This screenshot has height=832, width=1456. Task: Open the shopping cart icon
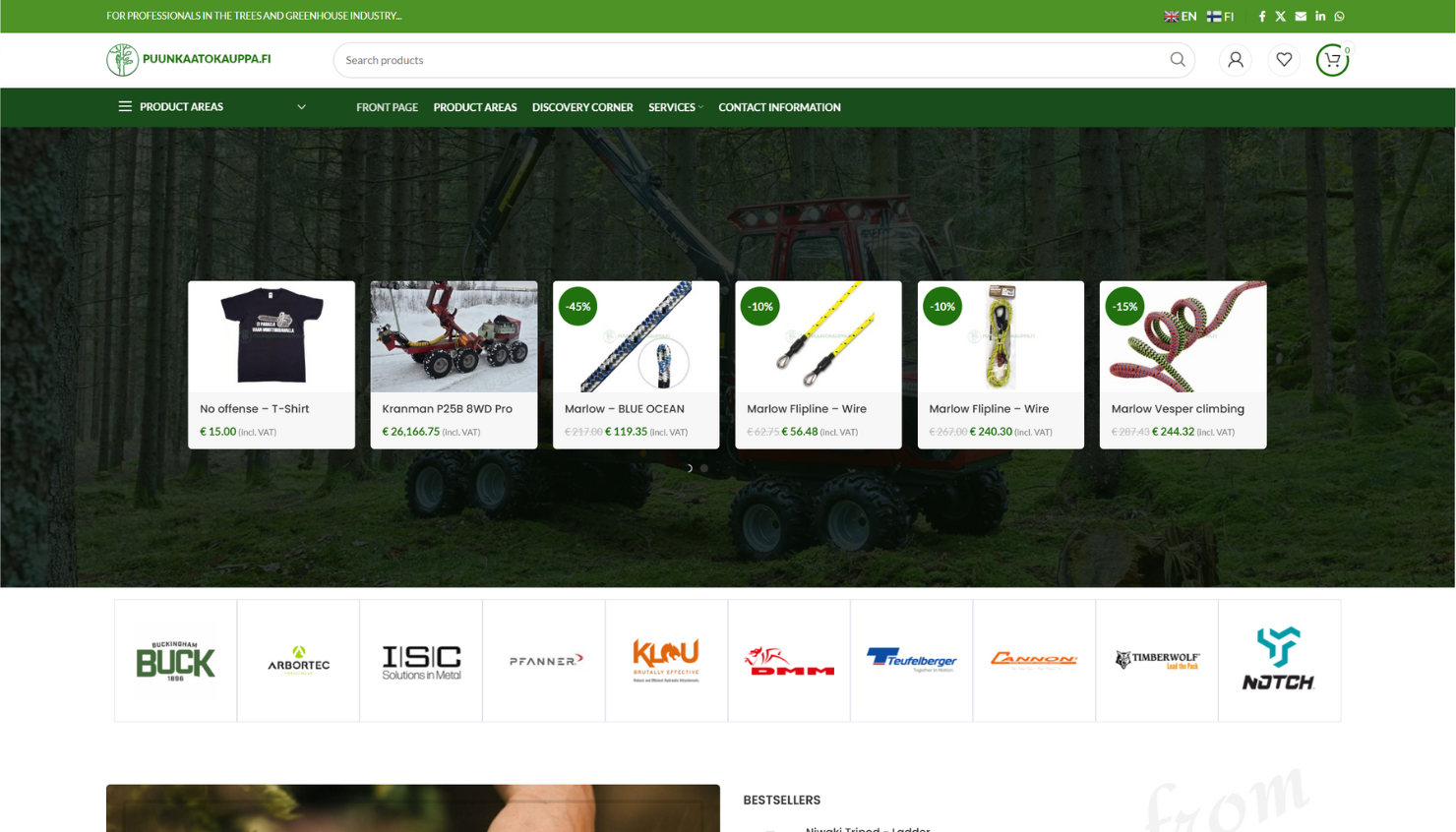coord(1332,60)
